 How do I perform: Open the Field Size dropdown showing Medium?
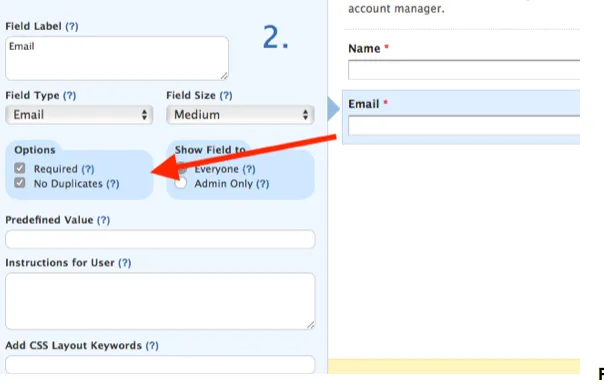point(240,115)
